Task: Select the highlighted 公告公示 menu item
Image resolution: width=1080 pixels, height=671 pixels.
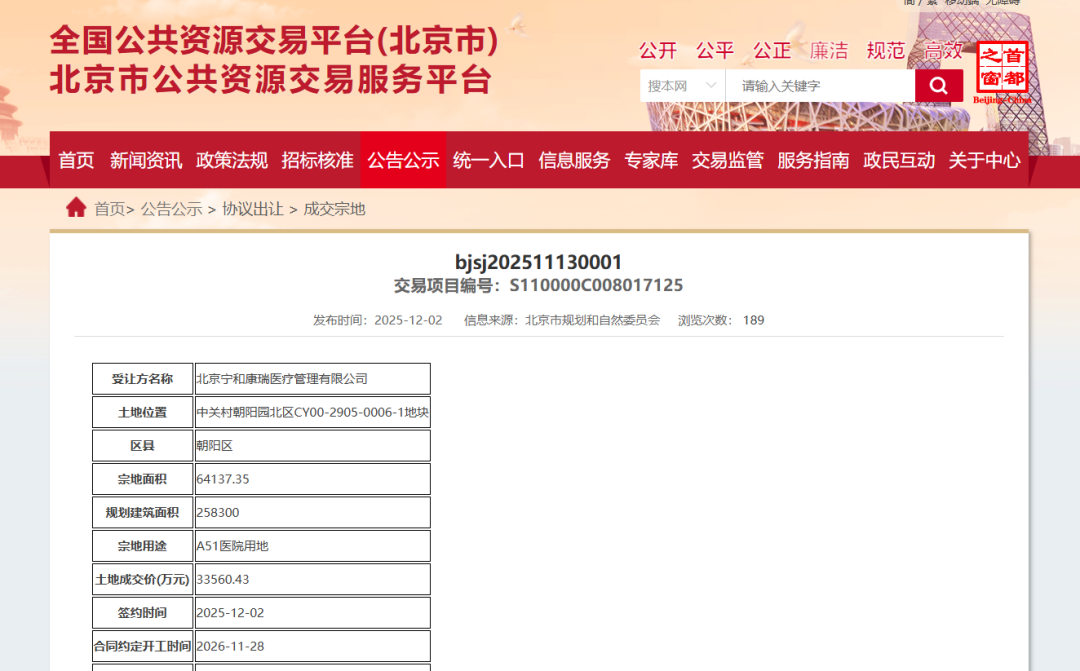Action: [x=403, y=160]
